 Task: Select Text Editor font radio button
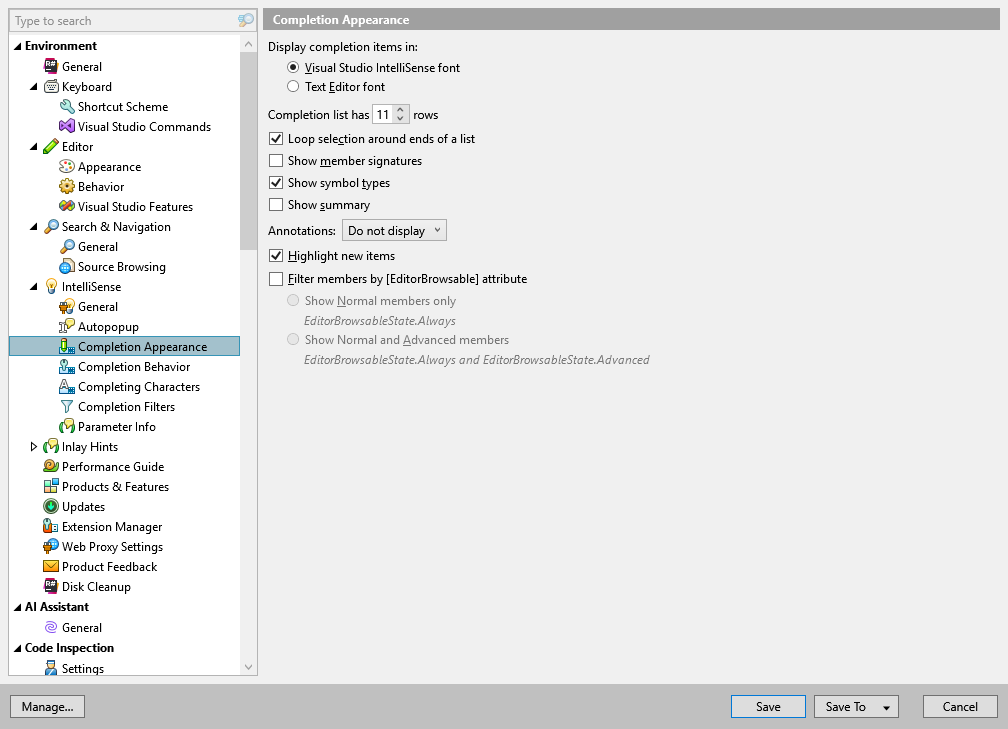[x=293, y=86]
